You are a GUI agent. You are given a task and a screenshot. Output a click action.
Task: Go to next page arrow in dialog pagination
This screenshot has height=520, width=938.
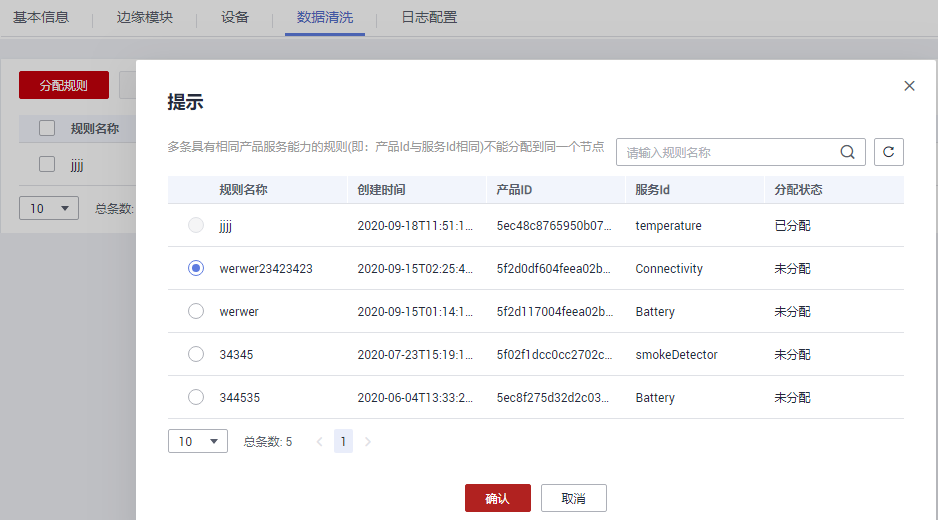(x=367, y=442)
